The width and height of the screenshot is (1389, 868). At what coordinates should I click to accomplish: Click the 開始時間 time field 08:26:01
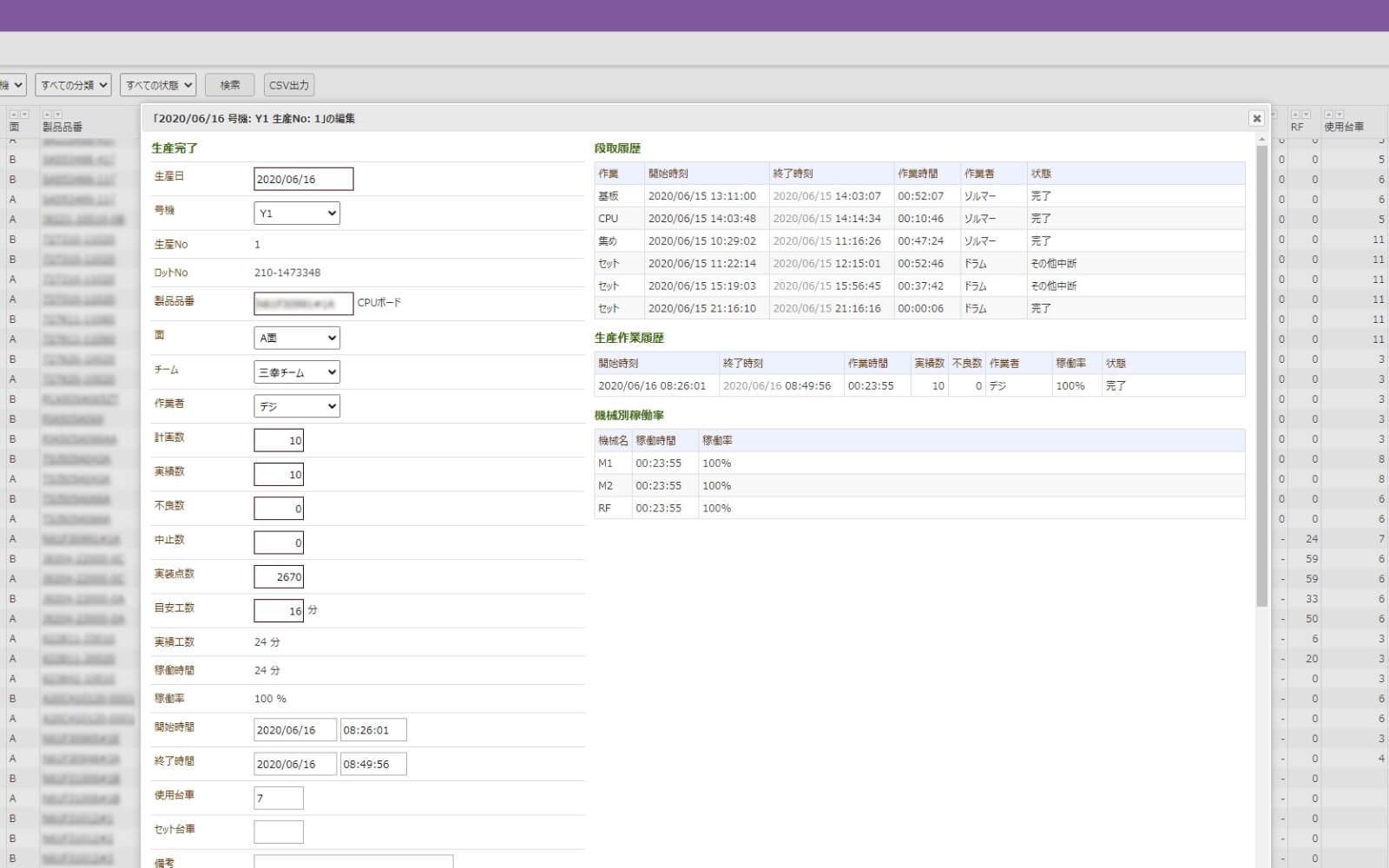coord(373,730)
